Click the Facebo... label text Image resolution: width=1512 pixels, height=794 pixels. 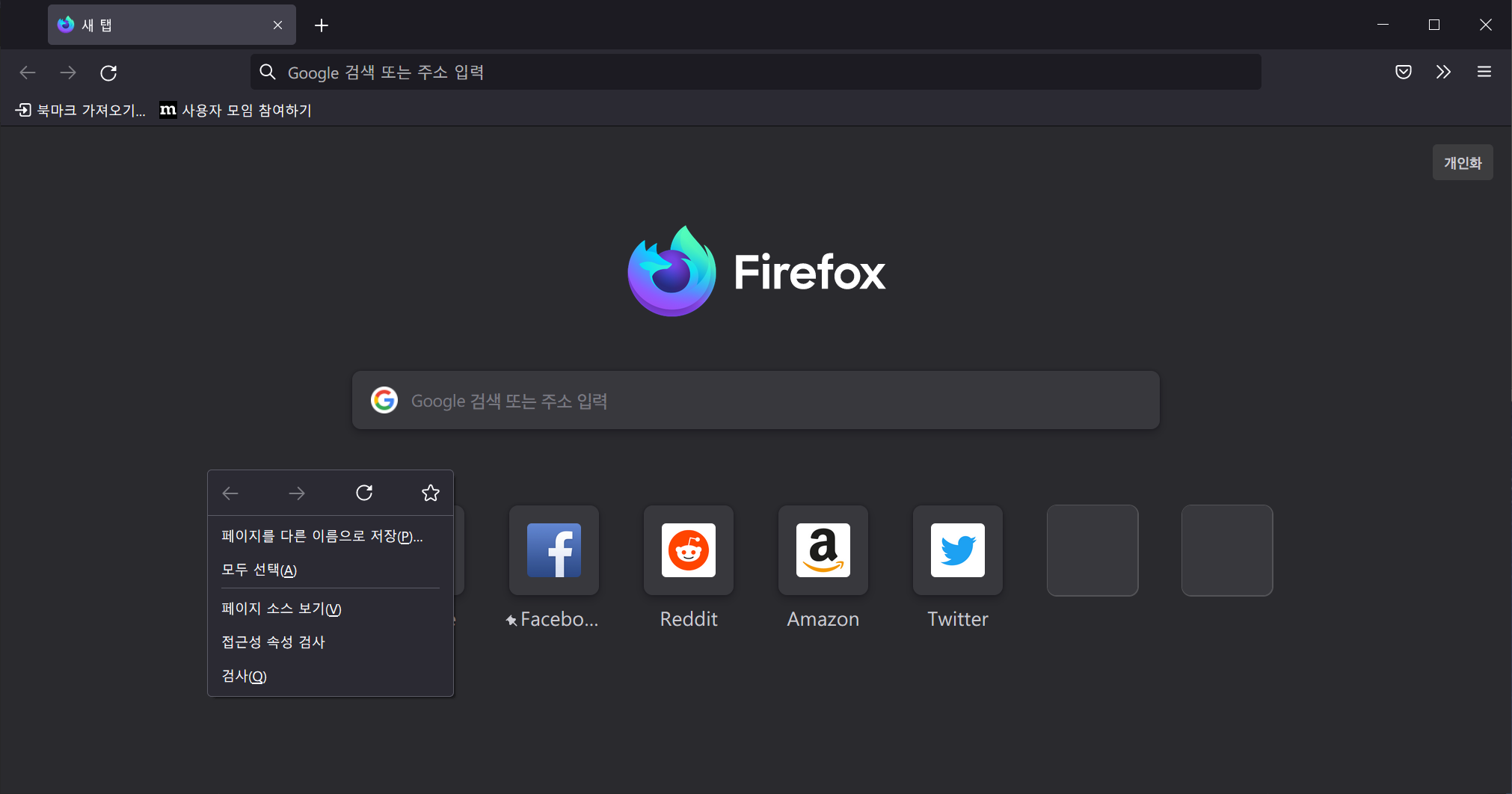(559, 619)
